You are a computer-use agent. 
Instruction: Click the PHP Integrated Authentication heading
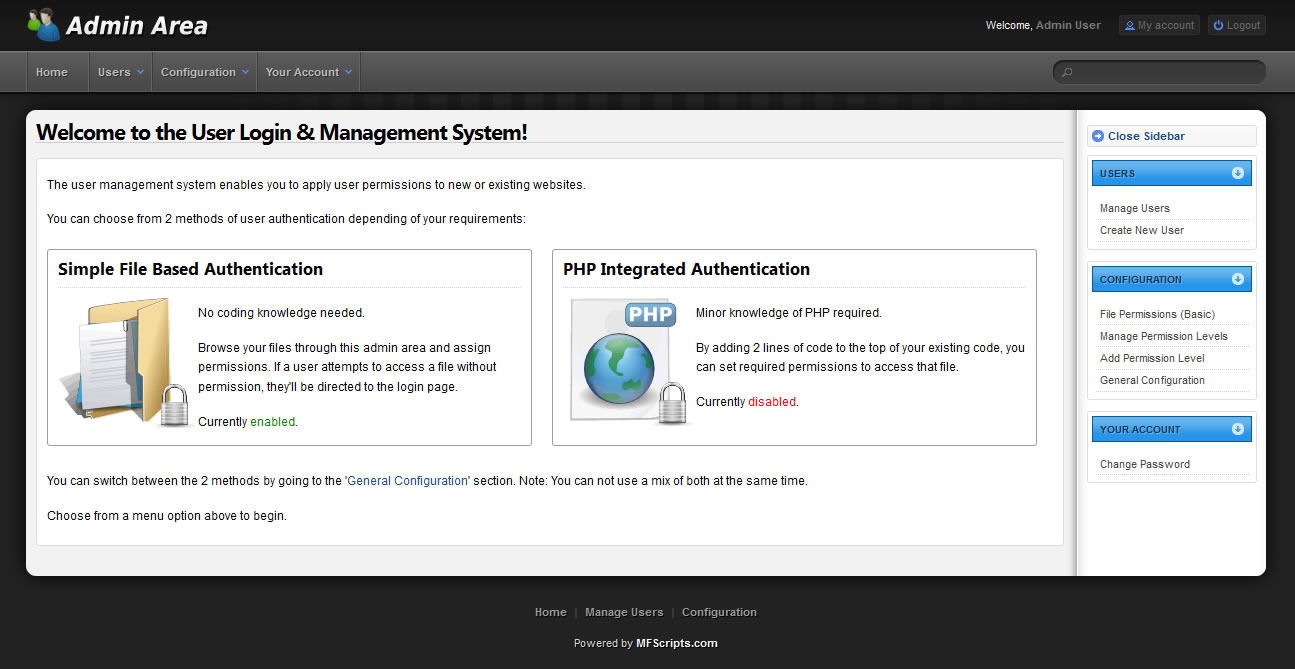[x=686, y=269]
